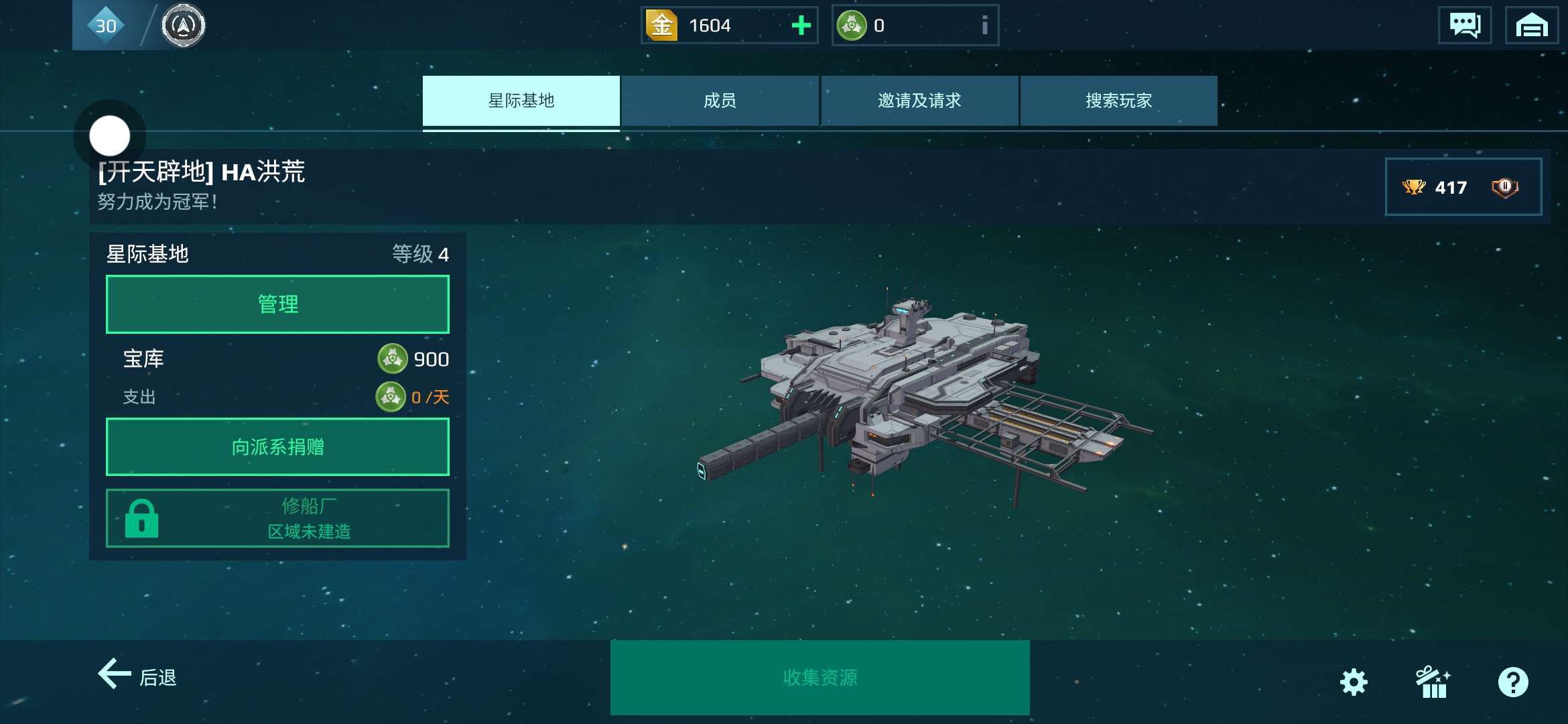The width and height of the screenshot is (1568, 724).
Task: Open the hangar home icon
Action: coord(1531,25)
